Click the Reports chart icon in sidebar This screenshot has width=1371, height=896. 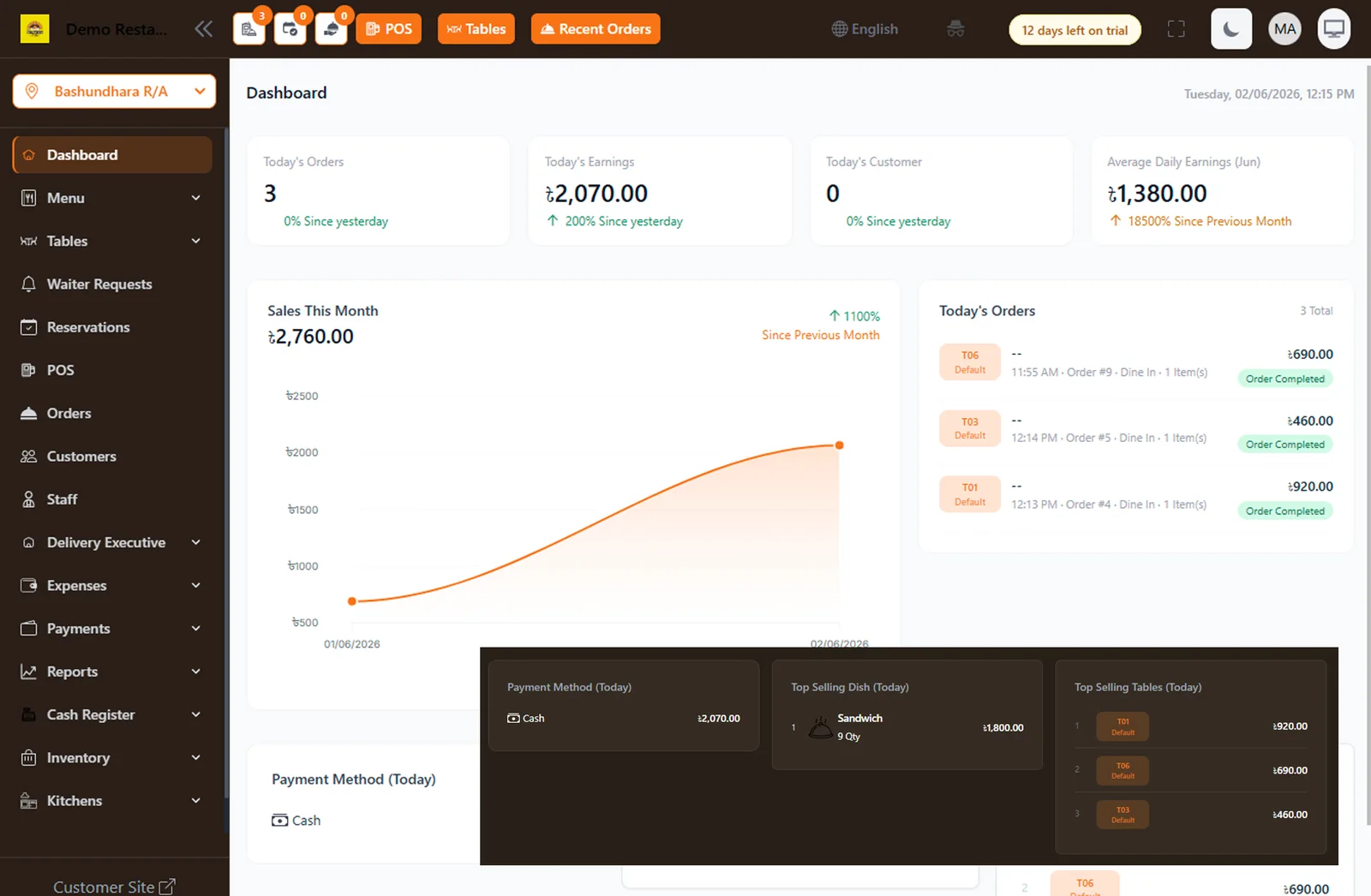28,672
